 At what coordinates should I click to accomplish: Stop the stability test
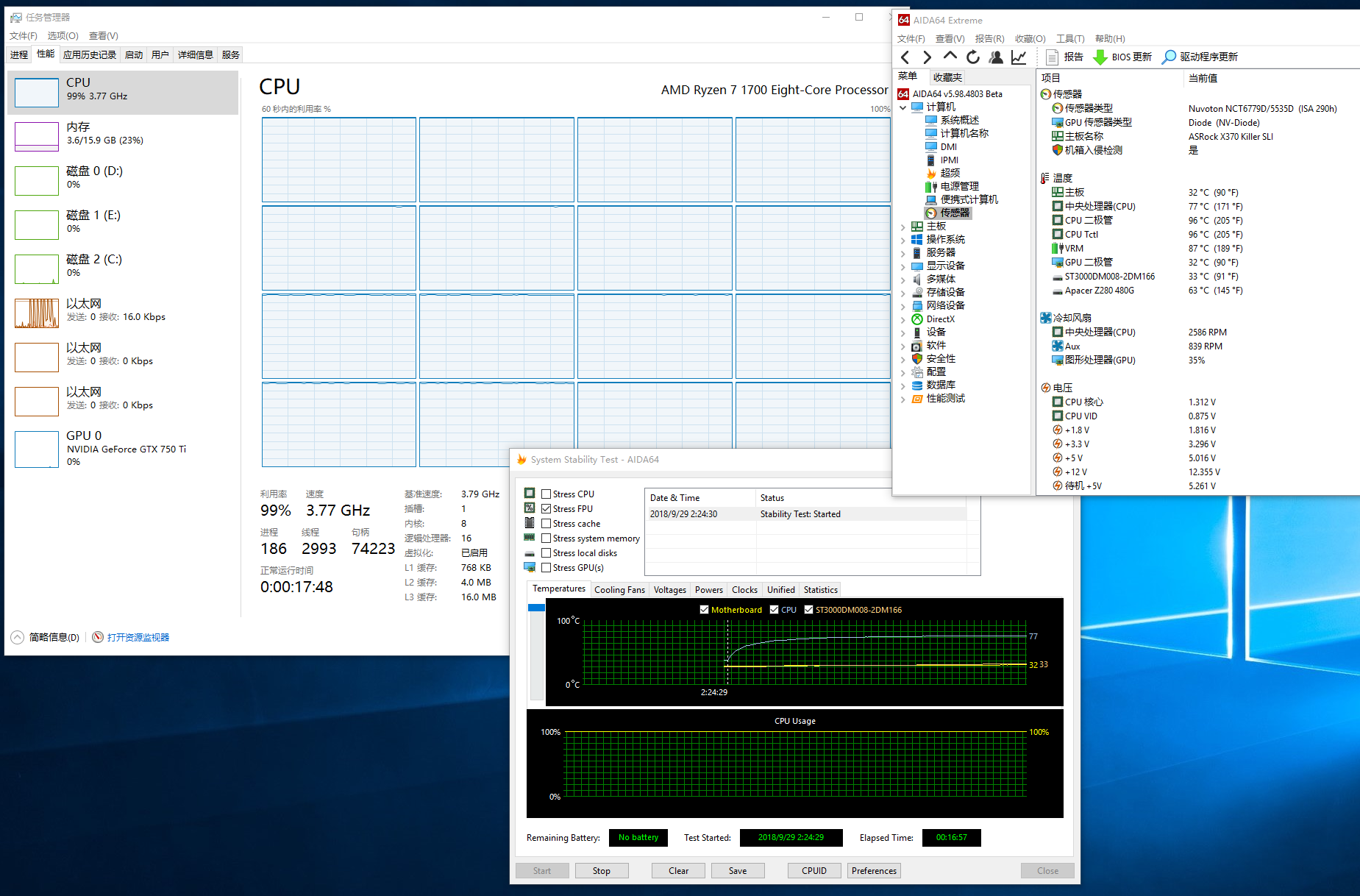point(601,871)
